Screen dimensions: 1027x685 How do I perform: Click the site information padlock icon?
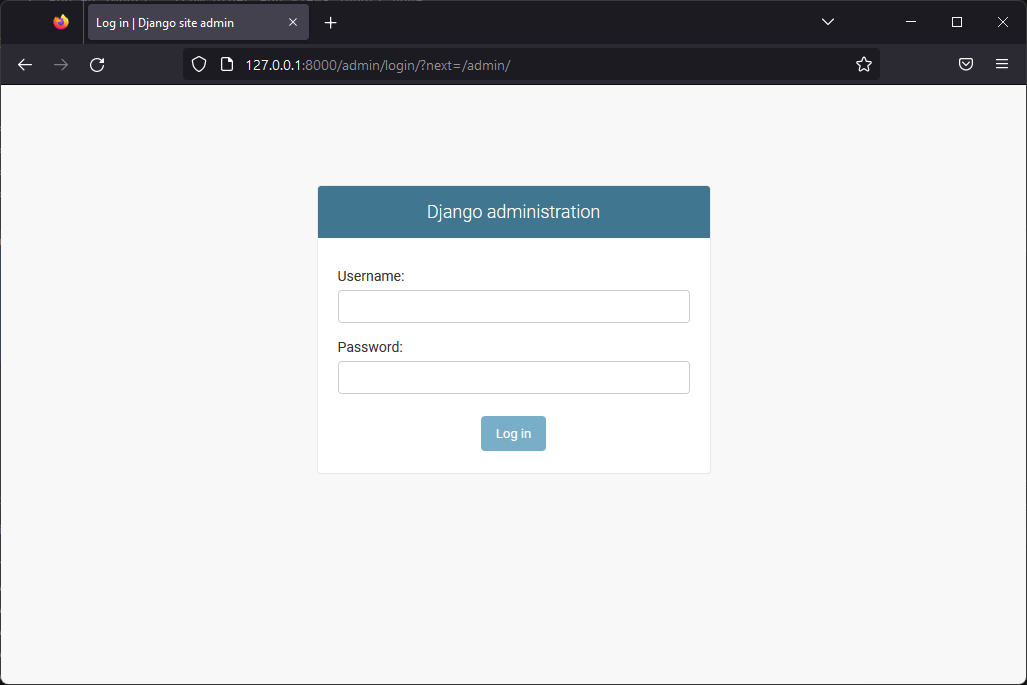pyautogui.click(x=225, y=64)
